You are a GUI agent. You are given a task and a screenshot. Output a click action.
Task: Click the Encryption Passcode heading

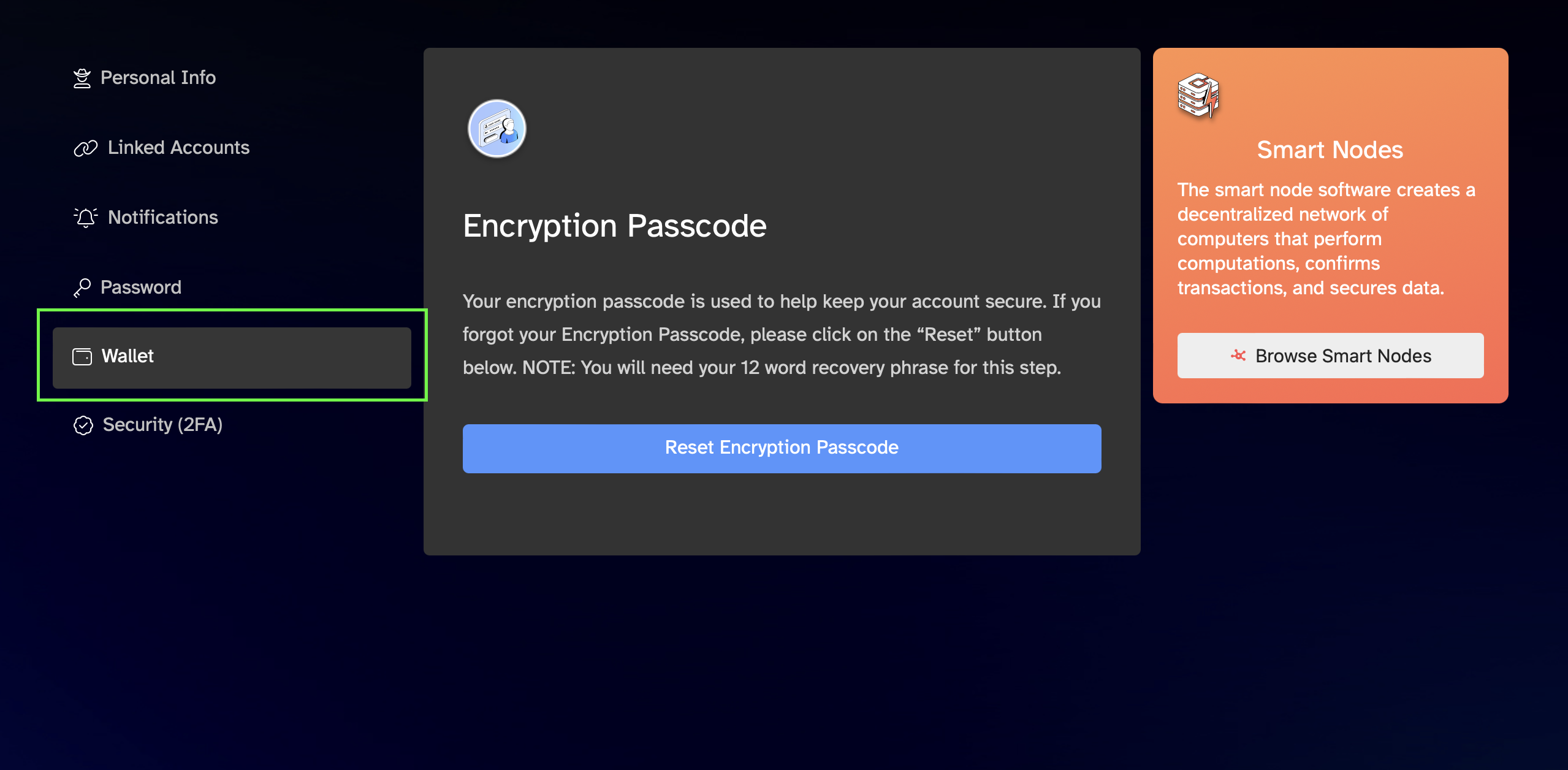[615, 226]
